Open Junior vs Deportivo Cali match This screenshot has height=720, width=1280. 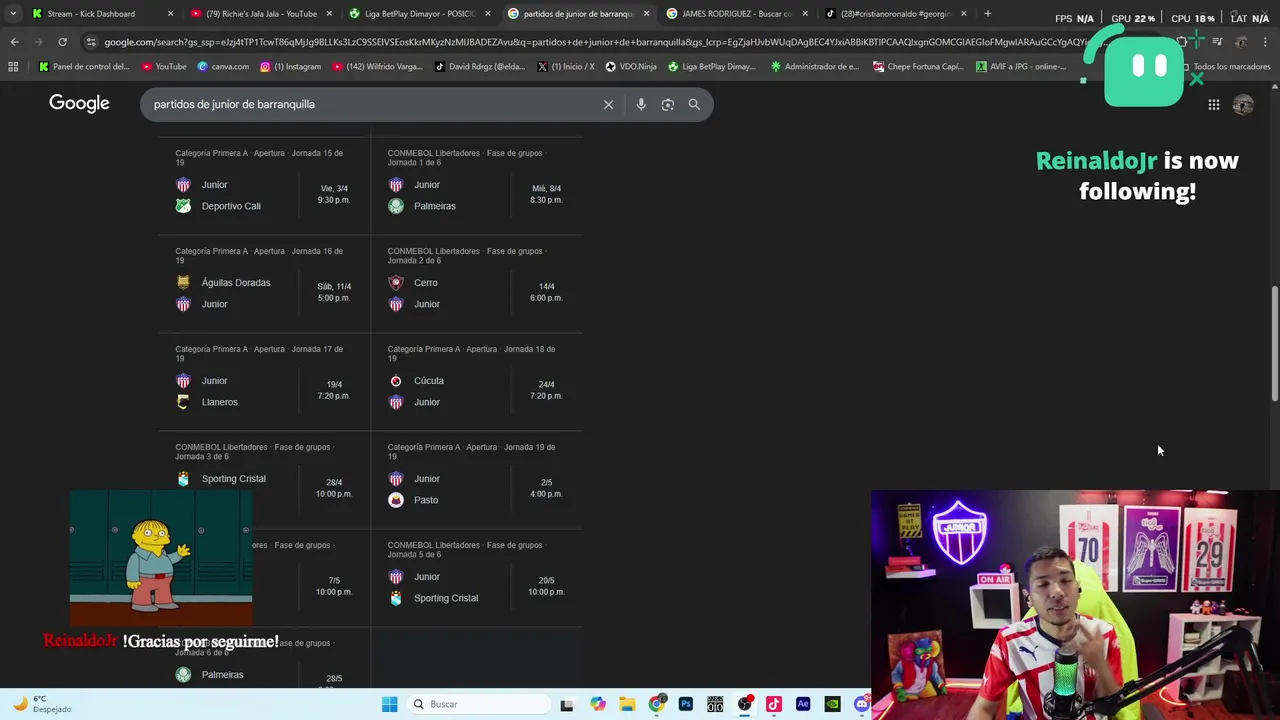tap(264, 186)
